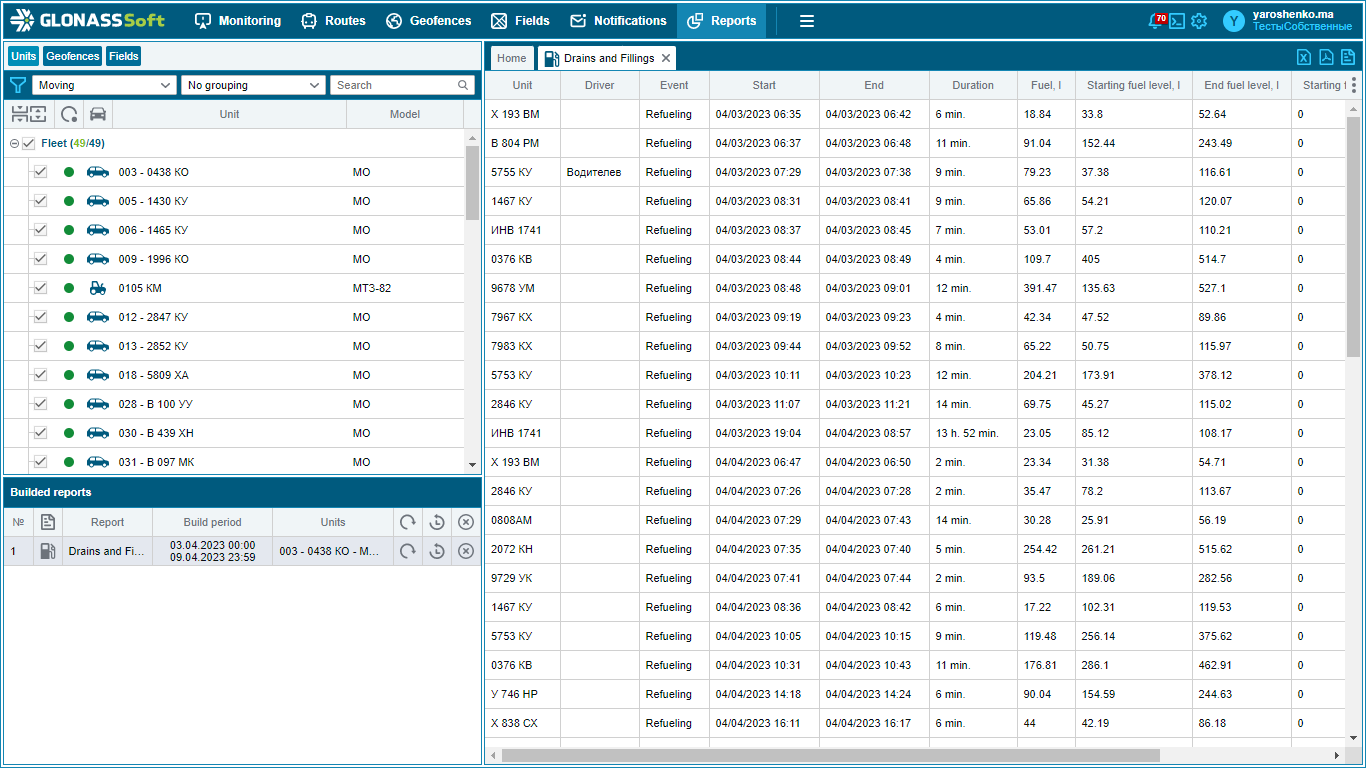Uncheck unit 005 - 1430 КУ

40,201
